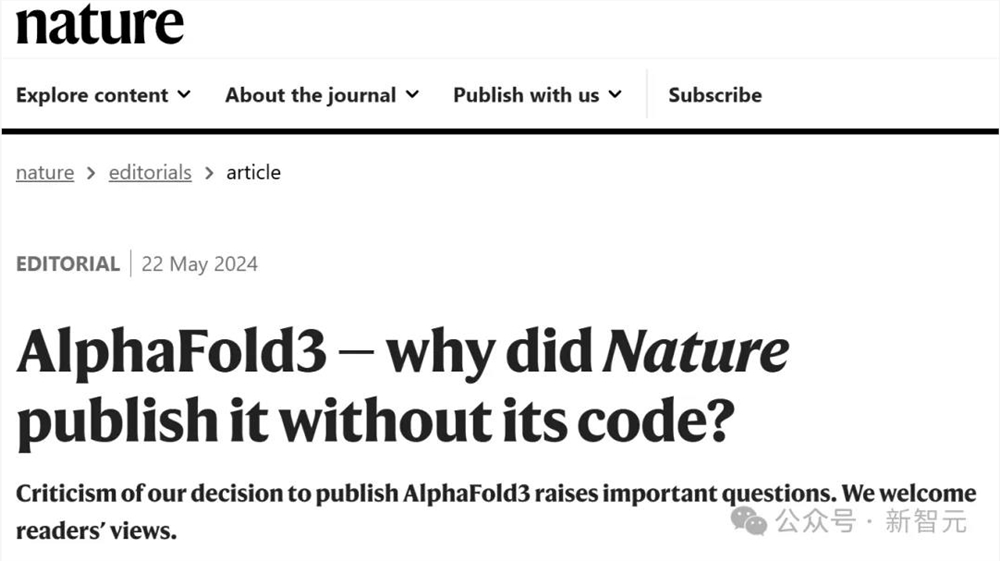The height and width of the screenshot is (561, 1000).
Task: Click the 22 May 2024 date
Action: tap(200, 264)
